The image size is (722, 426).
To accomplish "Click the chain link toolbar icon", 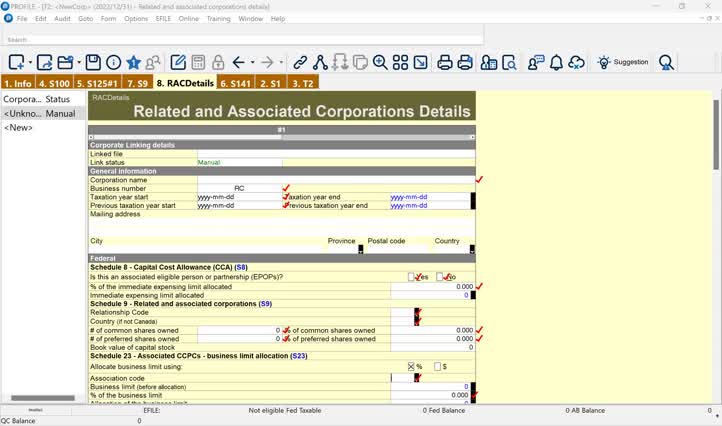I will coord(299,63).
